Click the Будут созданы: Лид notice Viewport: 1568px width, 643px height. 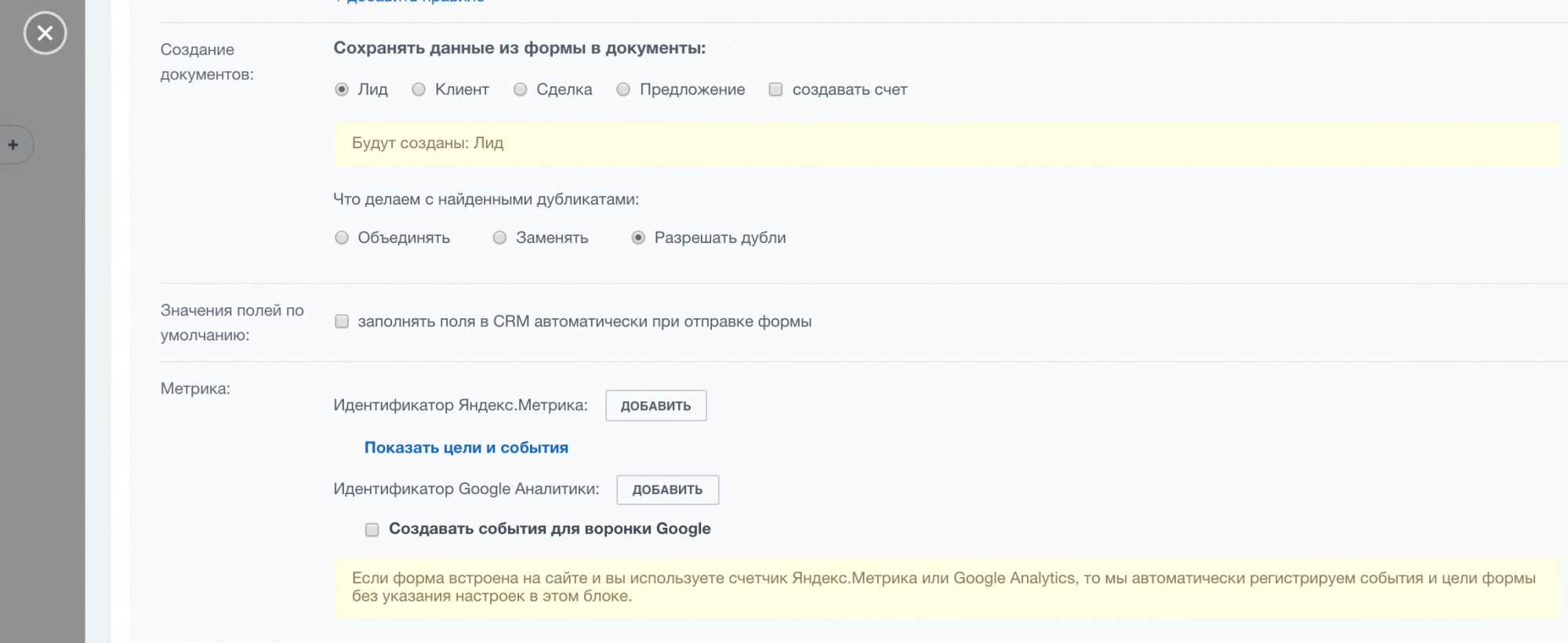tap(427, 143)
